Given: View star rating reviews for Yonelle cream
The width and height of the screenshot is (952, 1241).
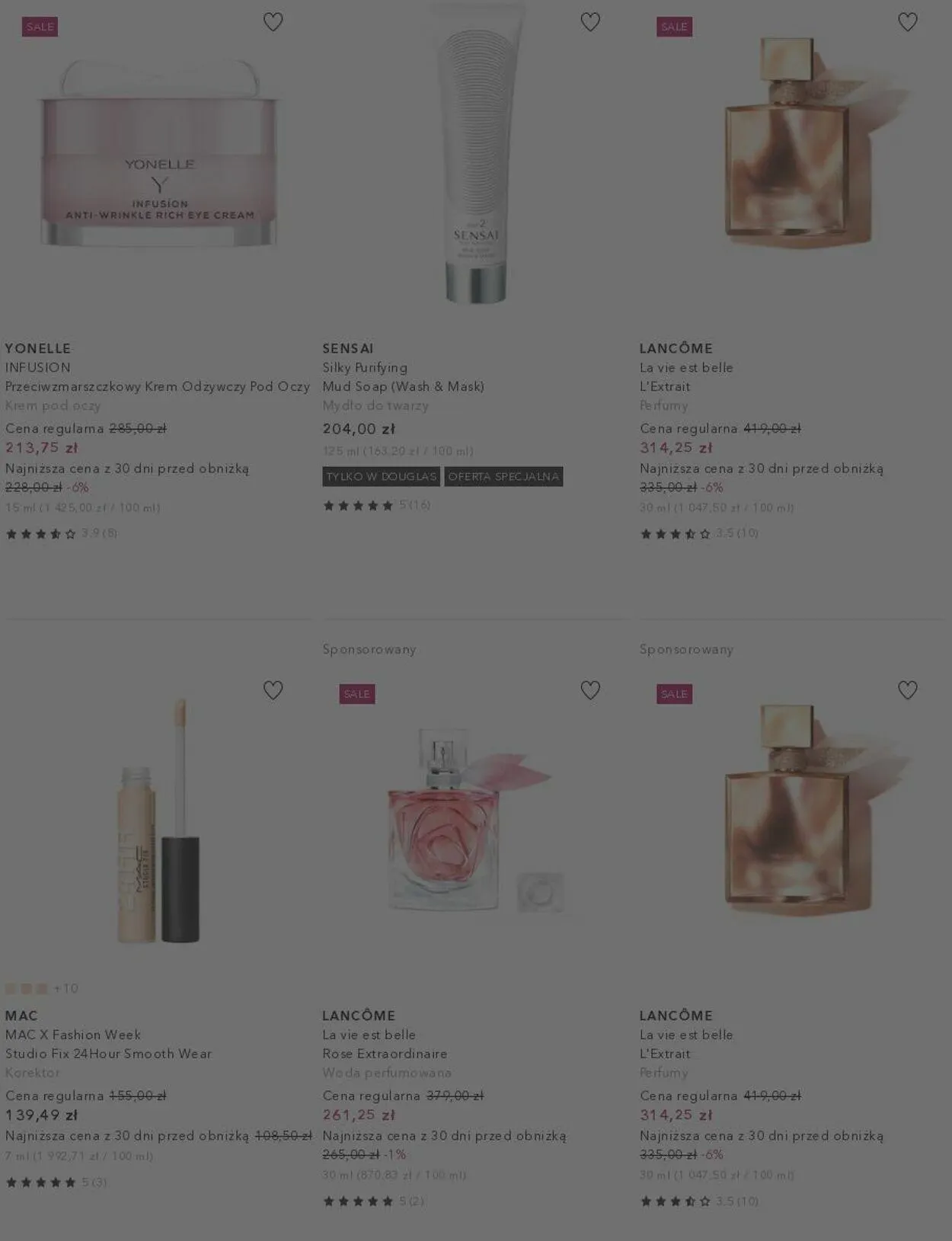Looking at the screenshot, I should pos(61,533).
